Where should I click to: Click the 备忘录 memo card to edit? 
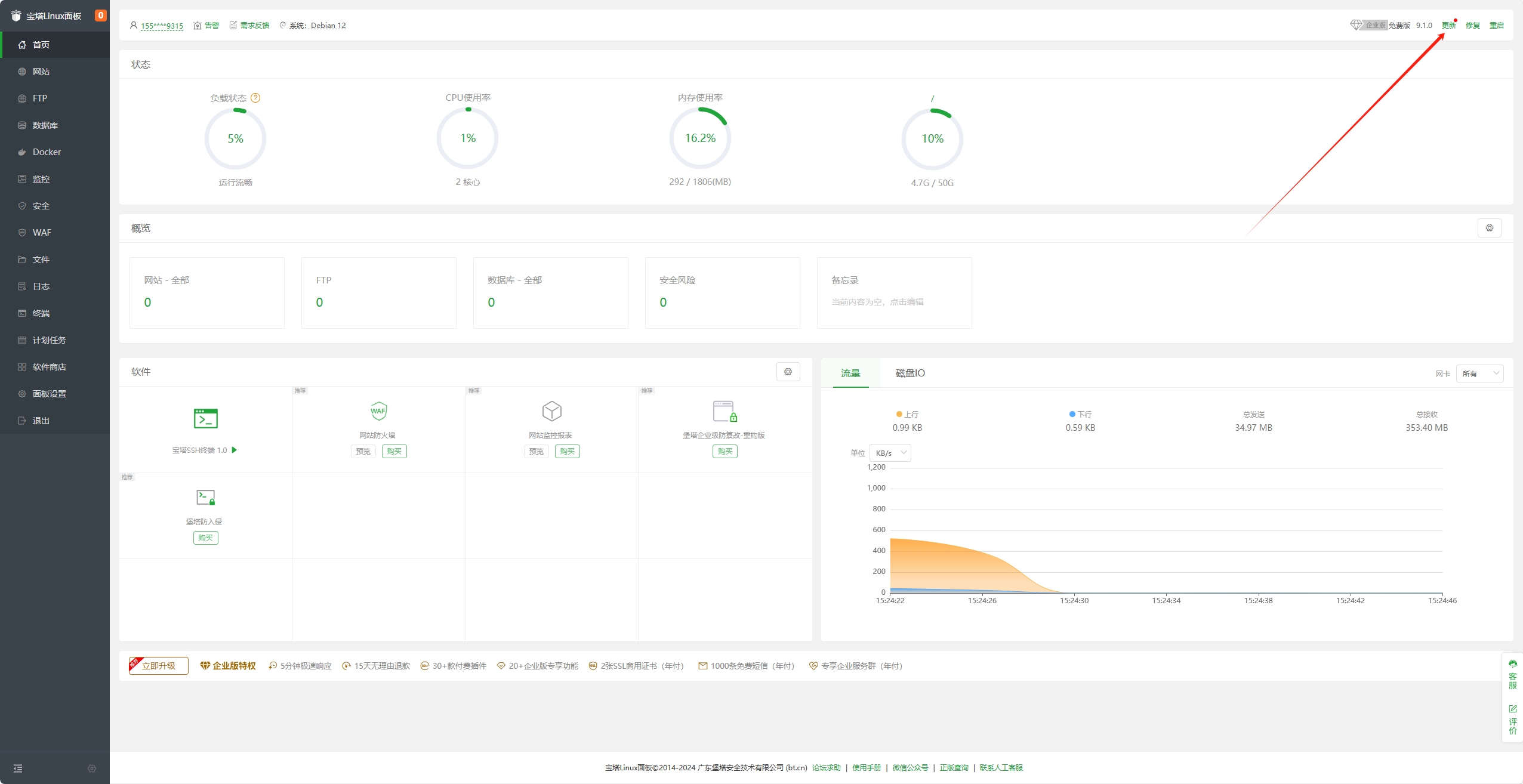(893, 292)
